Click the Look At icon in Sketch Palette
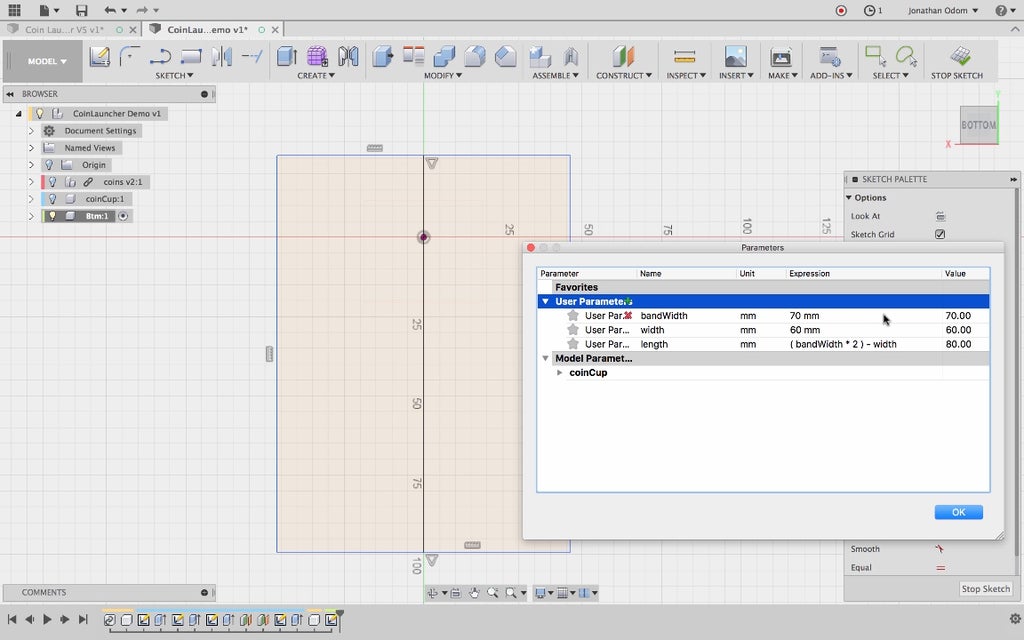The height and width of the screenshot is (640, 1024). pyautogui.click(x=940, y=216)
